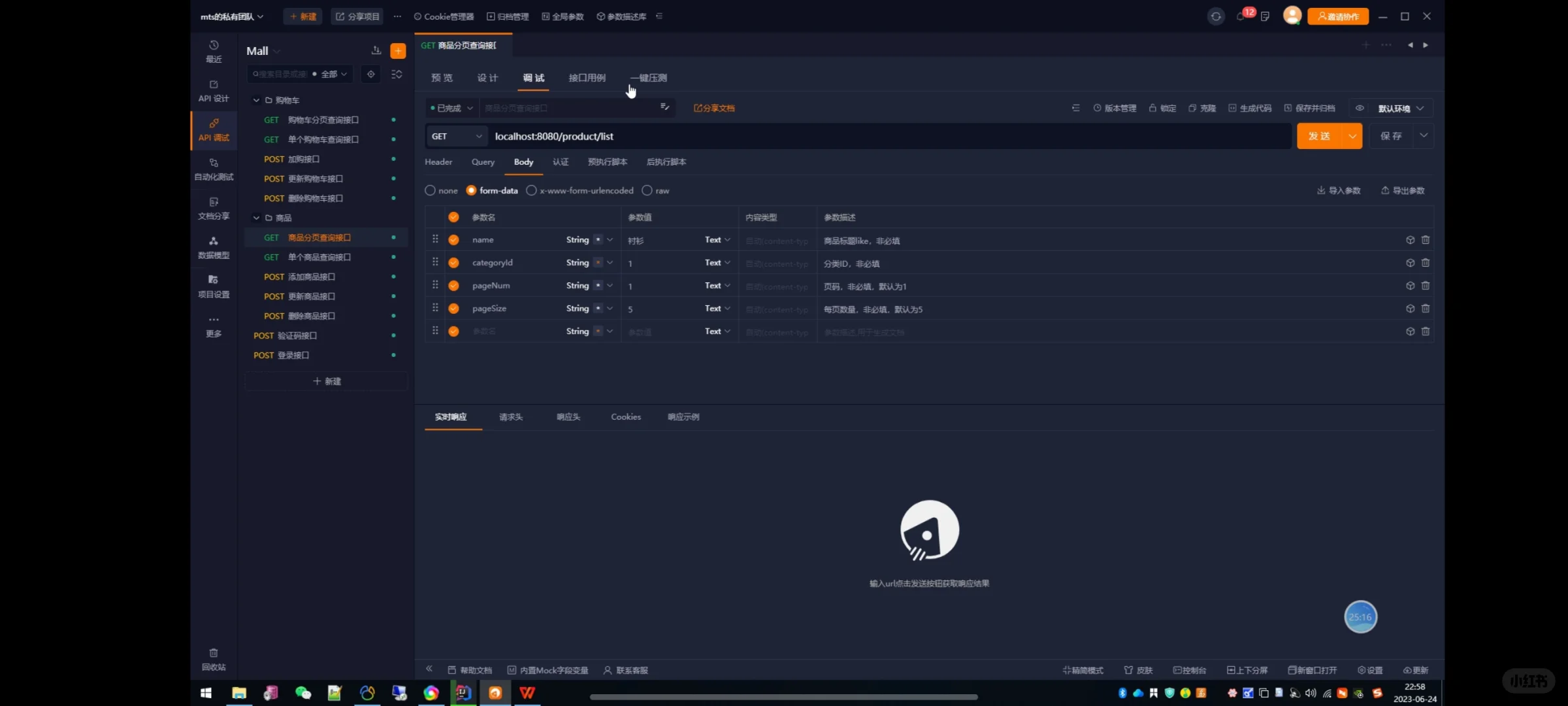The height and width of the screenshot is (706, 1568).
Task: Collapse the 购物车 folder
Action: pyautogui.click(x=256, y=100)
